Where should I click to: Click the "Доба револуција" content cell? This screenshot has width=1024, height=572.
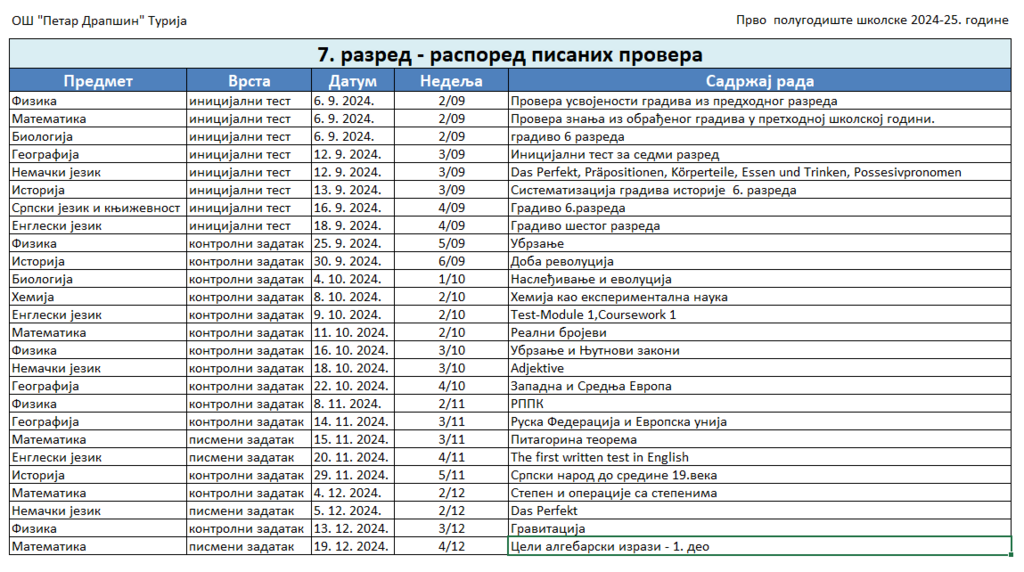click(x=759, y=262)
